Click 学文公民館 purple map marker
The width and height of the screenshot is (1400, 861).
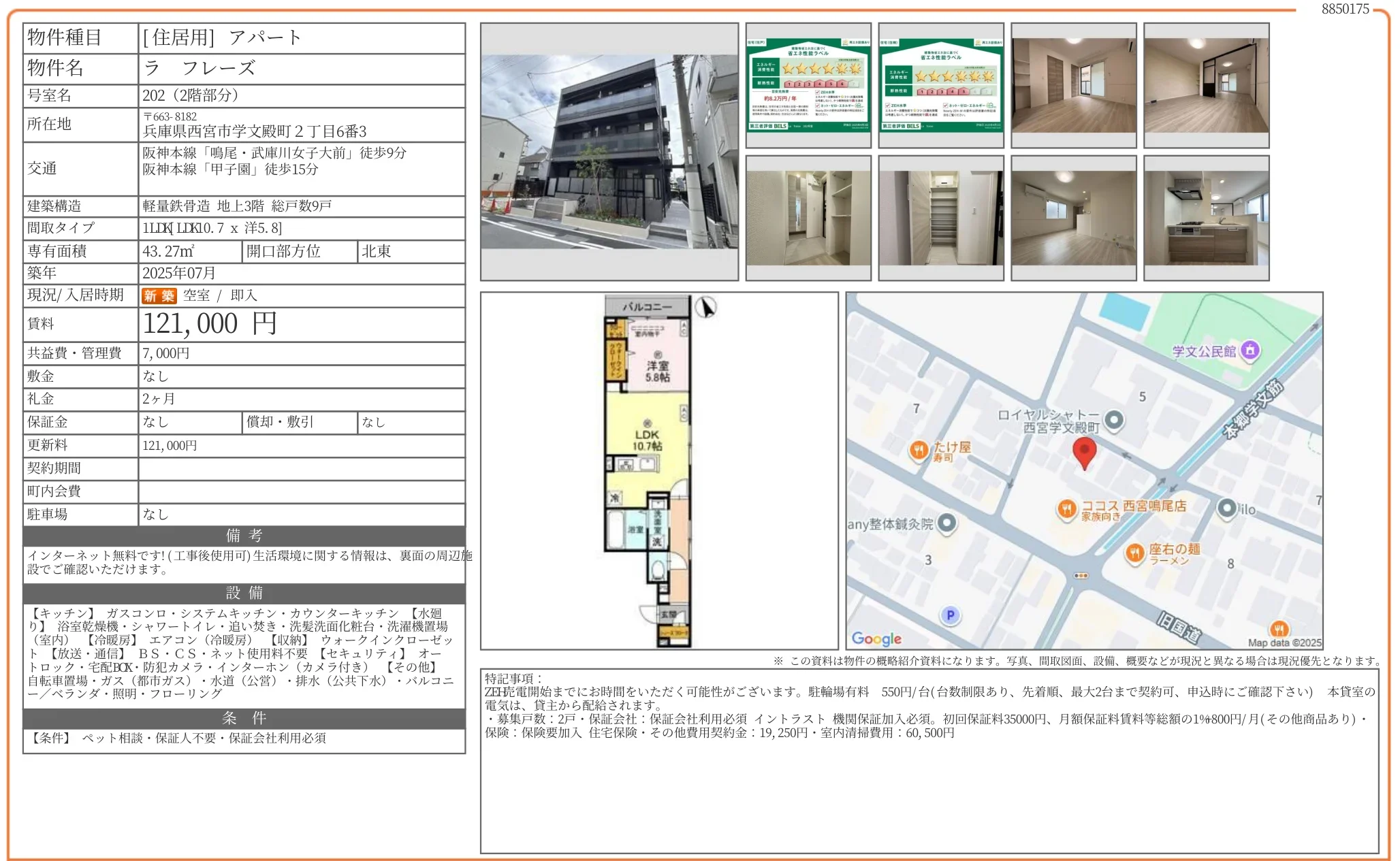pyautogui.click(x=1250, y=351)
